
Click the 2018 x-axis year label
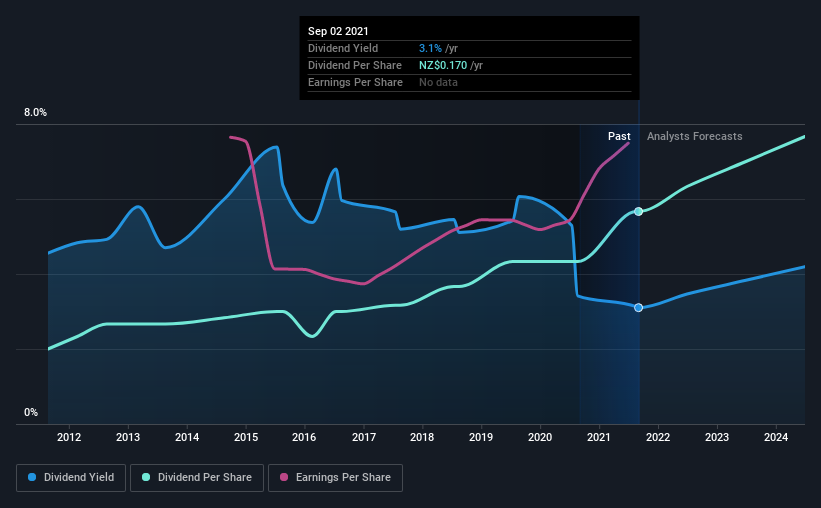[422, 437]
